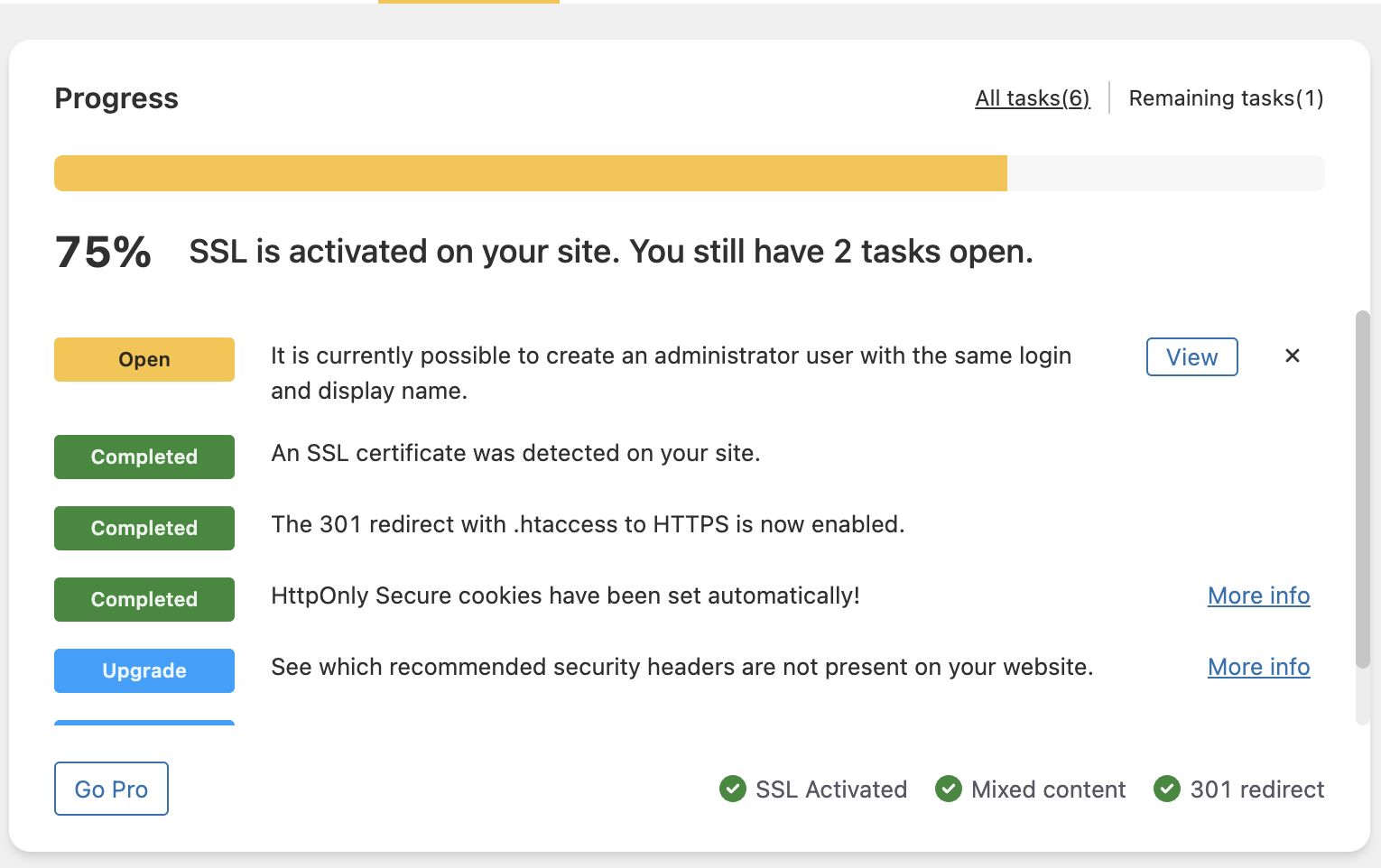Screen dimensions: 1381x868
Task: Click the Go Pro button
Action: tap(111, 789)
